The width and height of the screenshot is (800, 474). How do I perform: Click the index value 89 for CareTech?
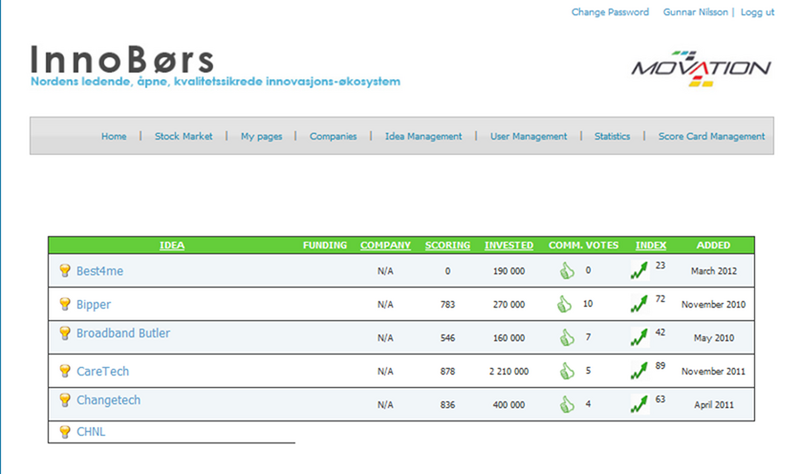click(x=660, y=366)
